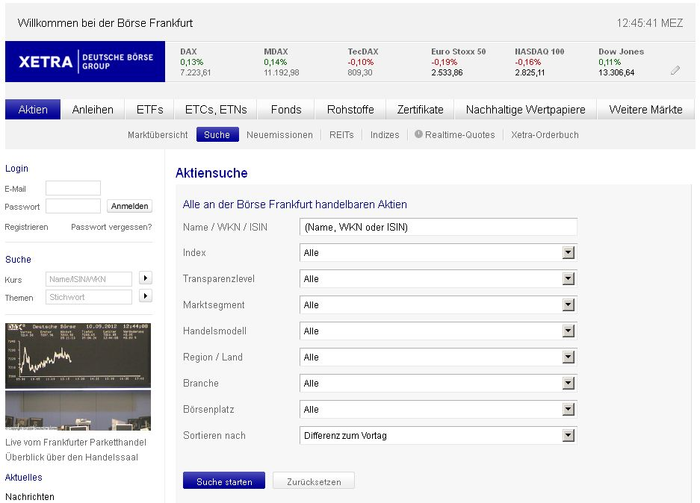The height and width of the screenshot is (503, 700).
Task: Focus the E-Mail login field
Action: [x=73, y=188]
